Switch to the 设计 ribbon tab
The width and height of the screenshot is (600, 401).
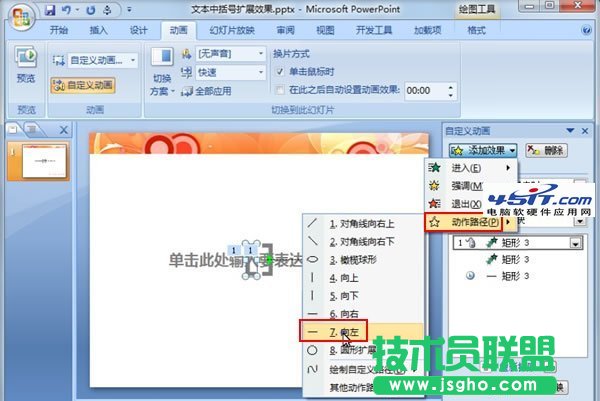pyautogui.click(x=139, y=30)
